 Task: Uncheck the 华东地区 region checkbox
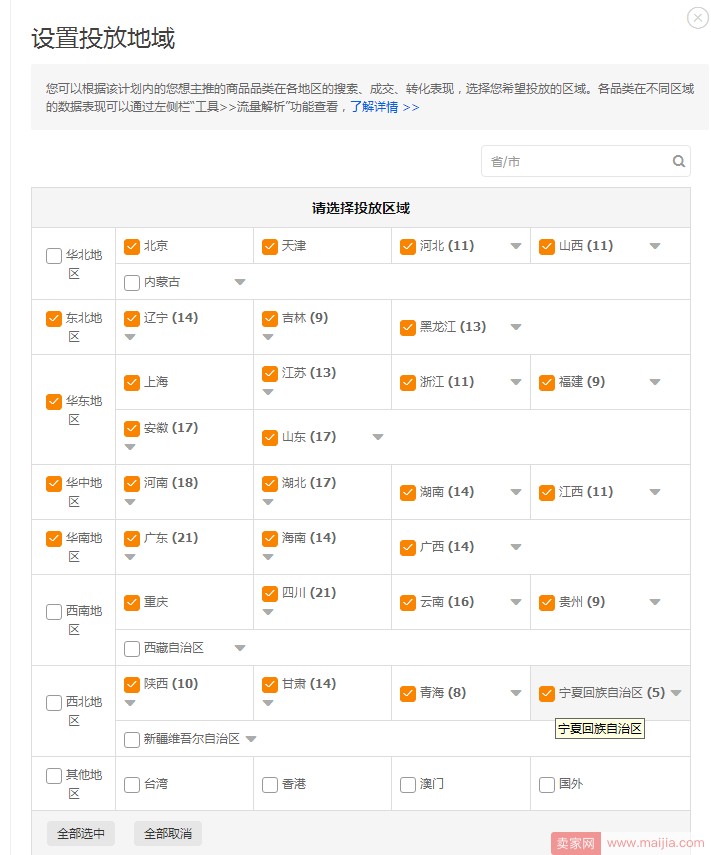pos(53,402)
